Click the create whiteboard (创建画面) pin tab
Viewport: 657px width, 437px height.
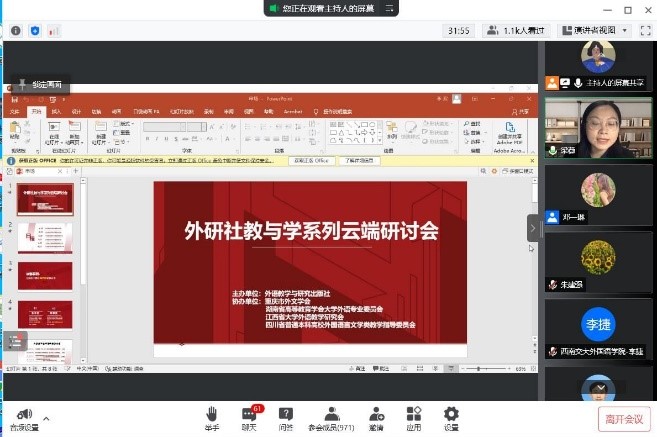click(40, 86)
